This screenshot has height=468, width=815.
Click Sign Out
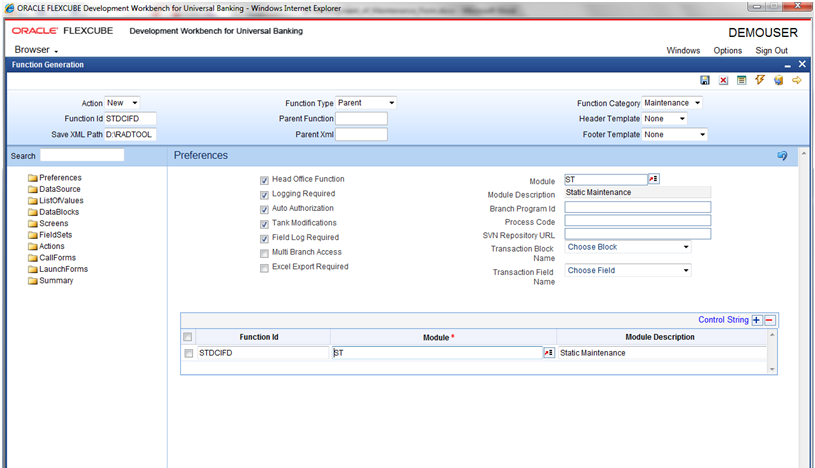coord(771,50)
